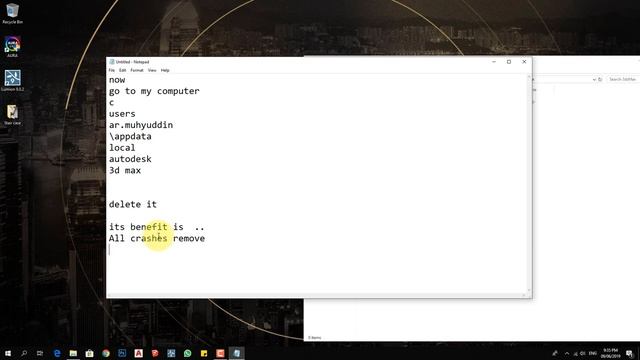The width and height of the screenshot is (640, 360).
Task: Click the Notepad icon in the title bar
Action: pyautogui.click(x=111, y=62)
